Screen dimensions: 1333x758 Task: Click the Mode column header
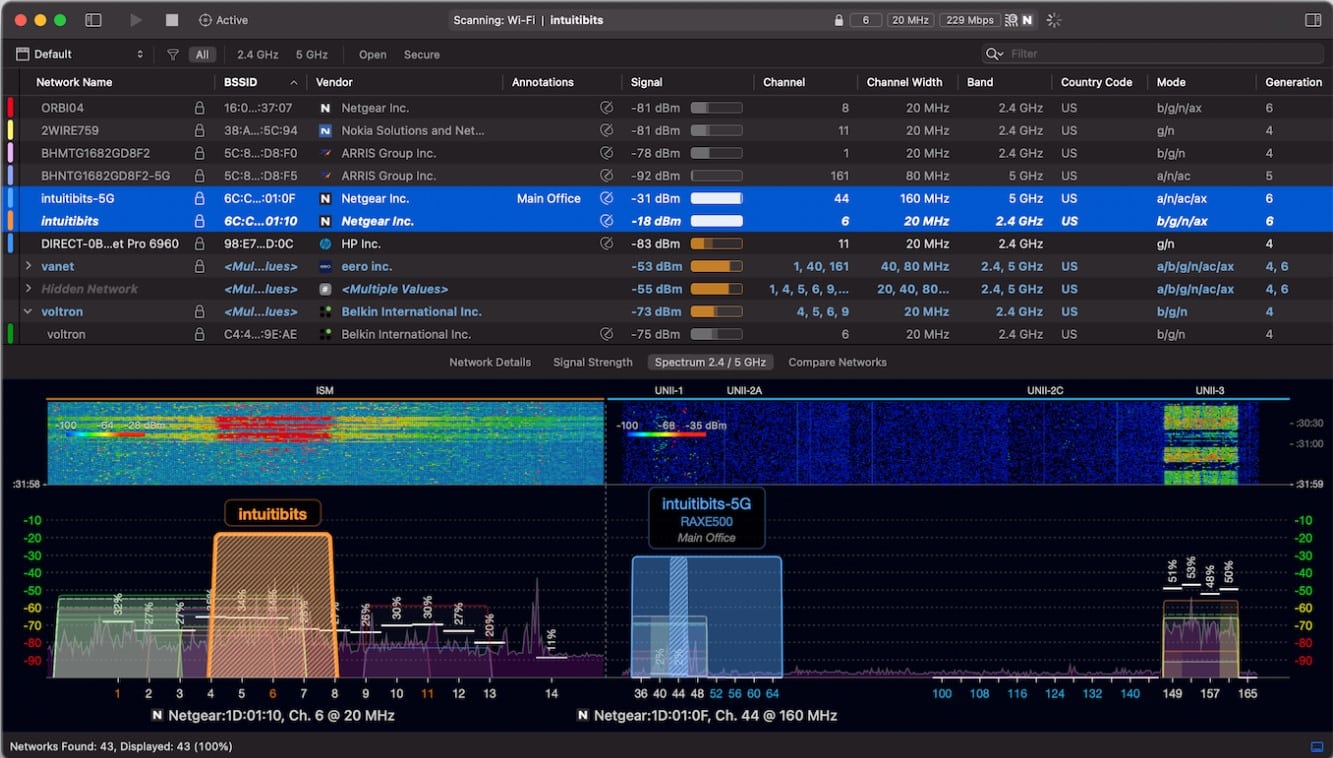1171,82
